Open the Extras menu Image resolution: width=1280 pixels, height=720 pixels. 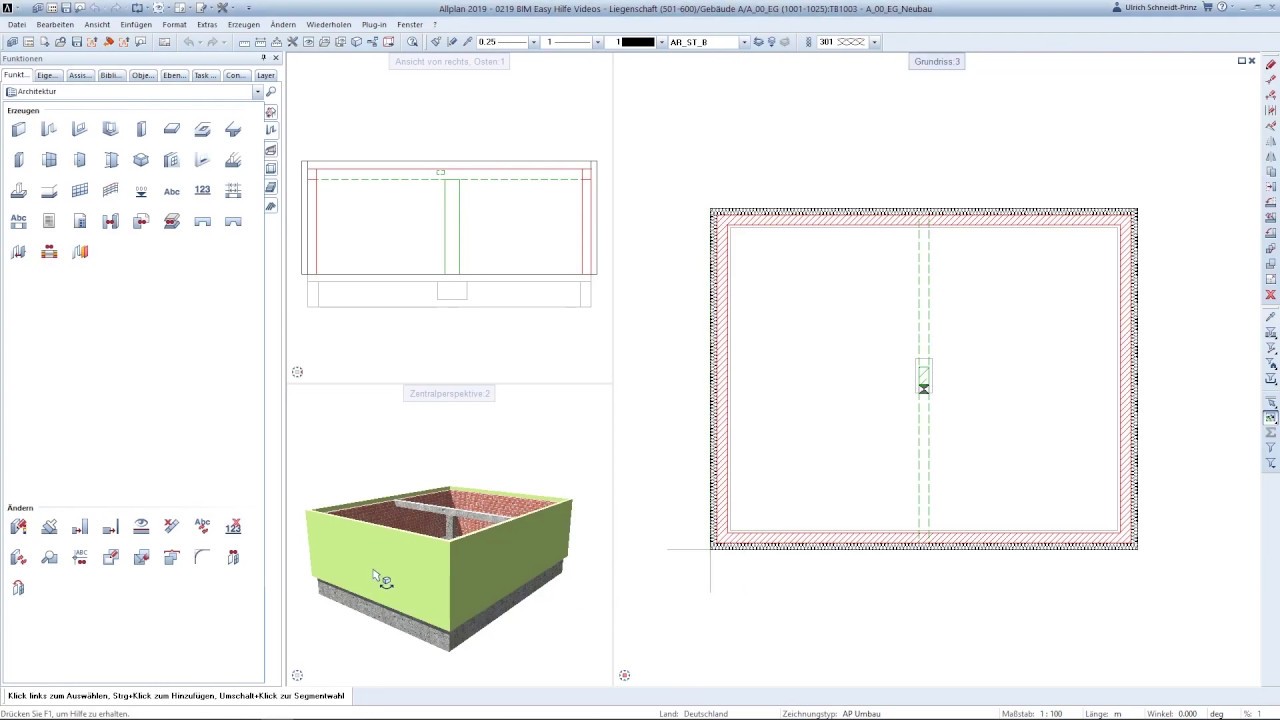pyautogui.click(x=207, y=24)
